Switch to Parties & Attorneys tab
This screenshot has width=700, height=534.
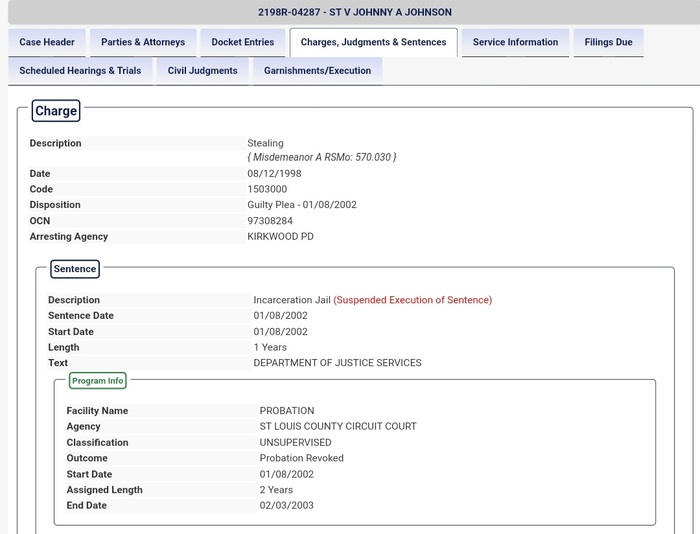[x=143, y=43]
